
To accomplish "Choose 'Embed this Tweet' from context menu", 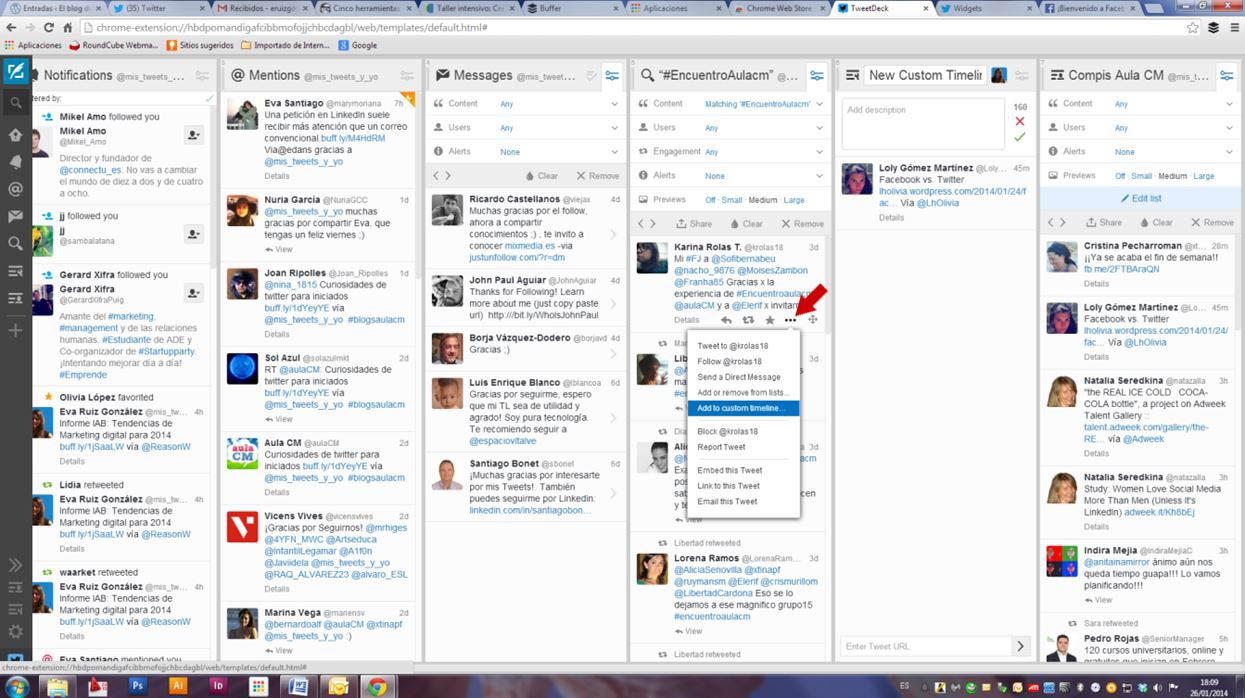I will pos(729,470).
